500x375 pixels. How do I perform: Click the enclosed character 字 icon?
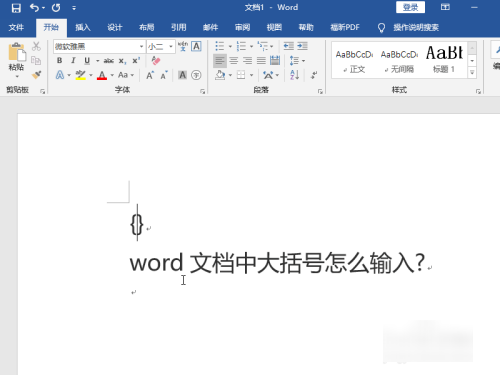[x=196, y=75]
